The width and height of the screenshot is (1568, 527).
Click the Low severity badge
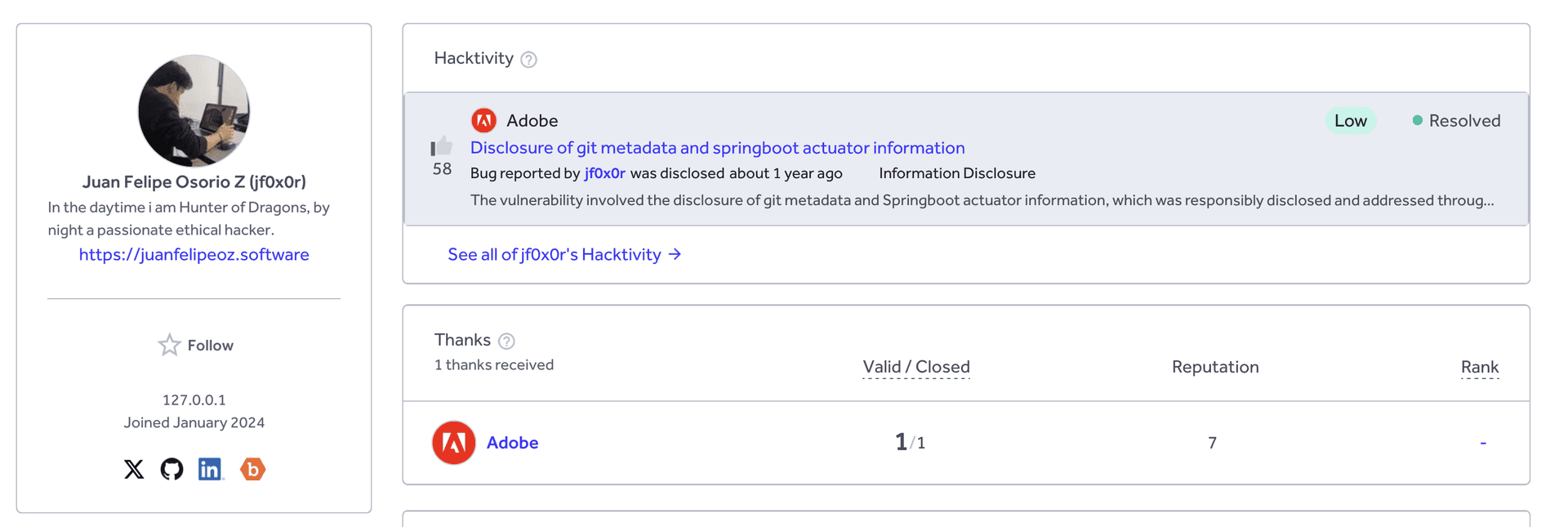(1351, 120)
